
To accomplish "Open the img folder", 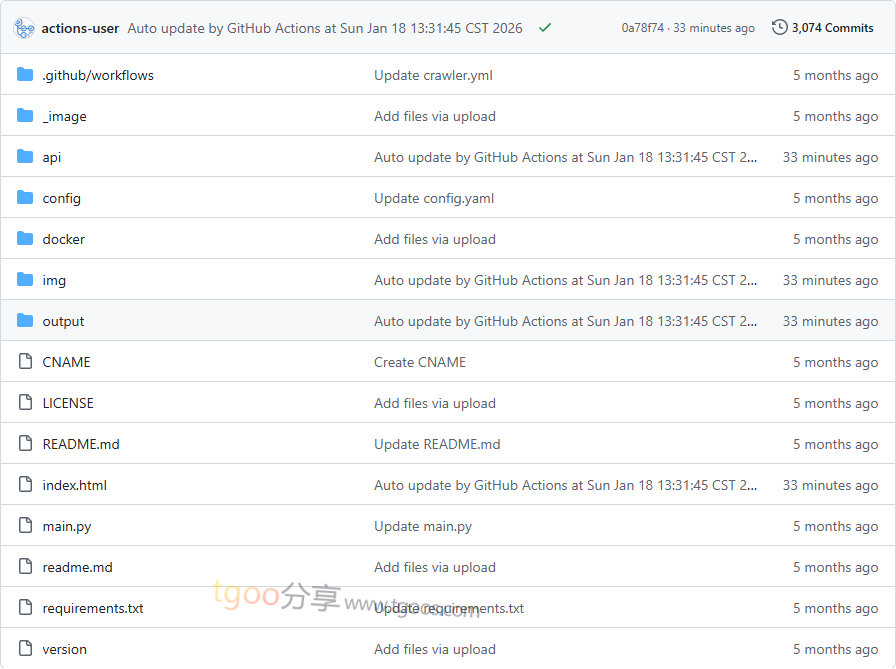I will (54, 280).
